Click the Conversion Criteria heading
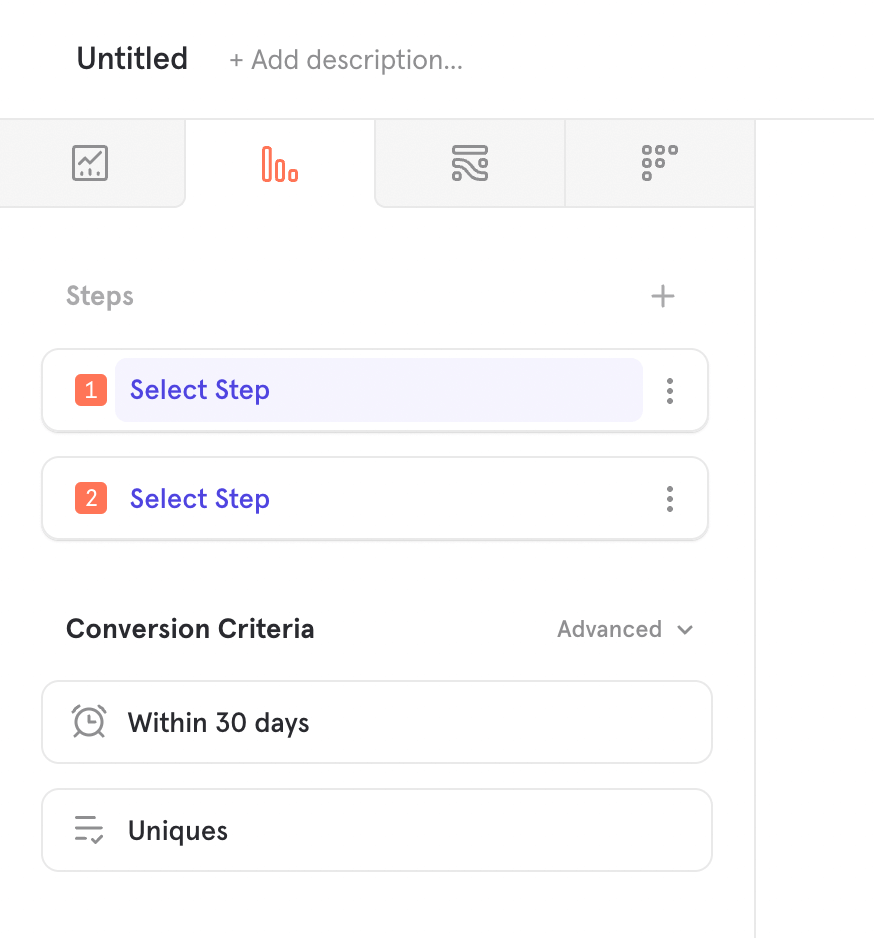The width and height of the screenshot is (874, 938). click(x=190, y=629)
